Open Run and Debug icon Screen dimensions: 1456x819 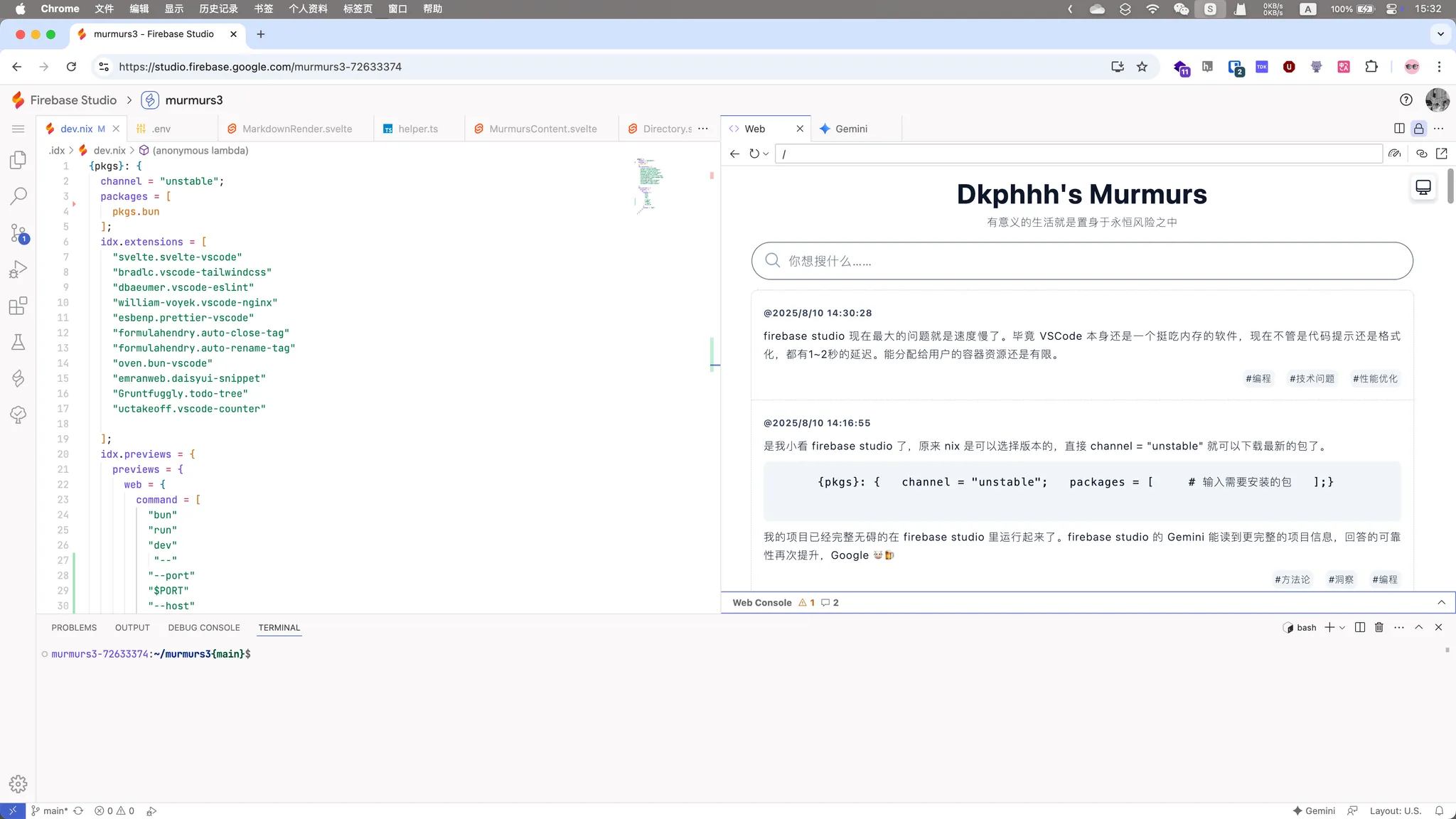pos(18,269)
